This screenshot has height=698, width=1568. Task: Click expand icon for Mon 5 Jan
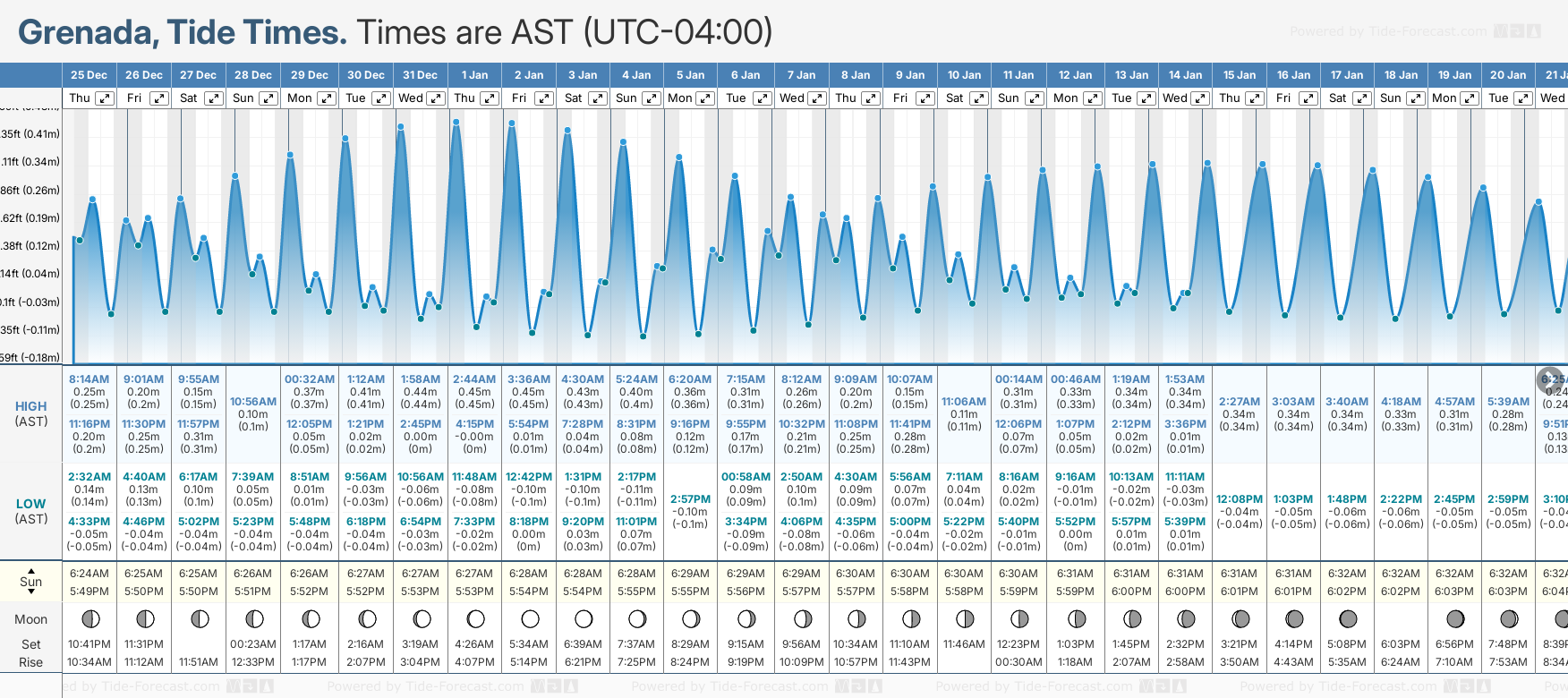tap(705, 98)
